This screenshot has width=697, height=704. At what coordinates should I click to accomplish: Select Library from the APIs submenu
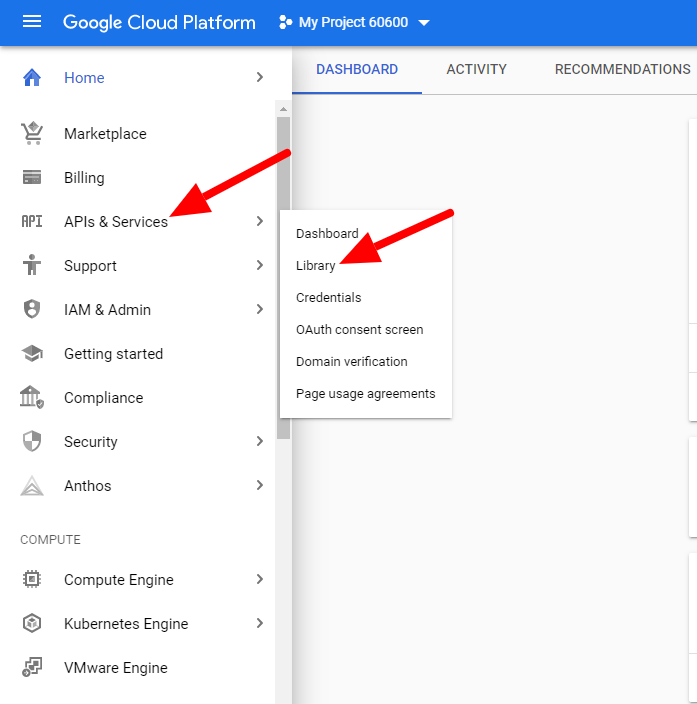point(316,266)
